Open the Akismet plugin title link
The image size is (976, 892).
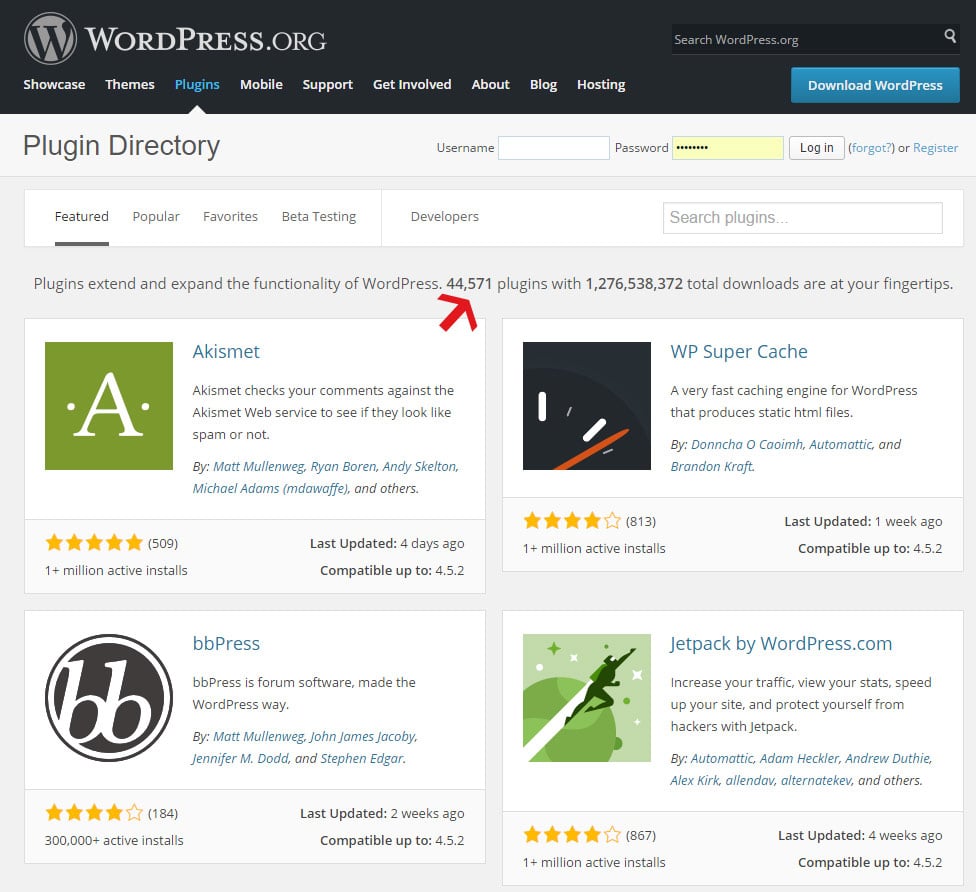point(226,352)
